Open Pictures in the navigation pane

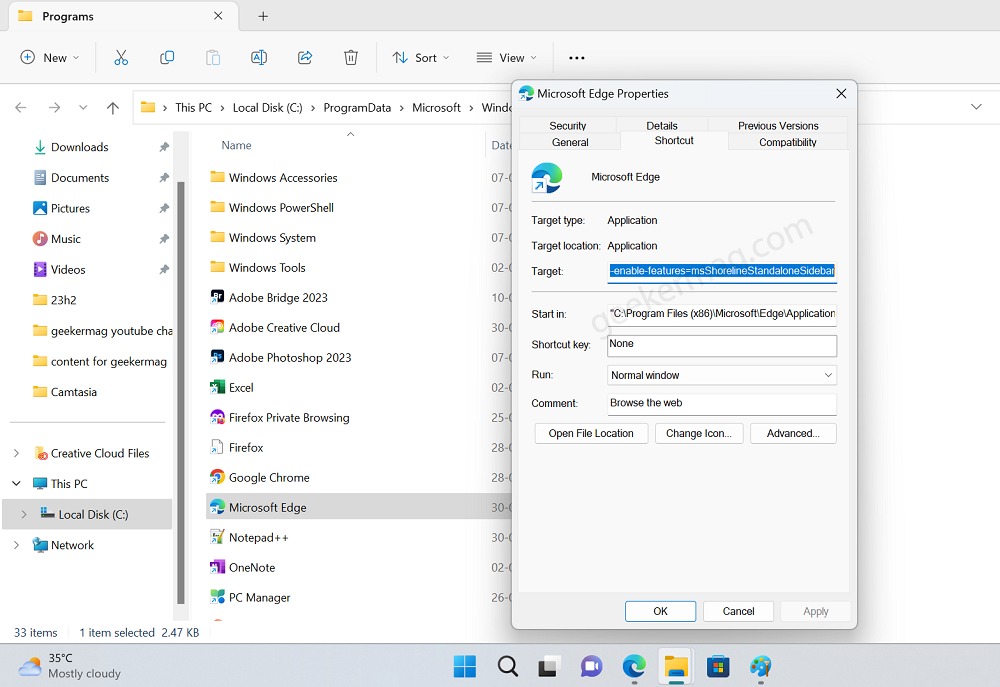pyautogui.click(x=70, y=208)
